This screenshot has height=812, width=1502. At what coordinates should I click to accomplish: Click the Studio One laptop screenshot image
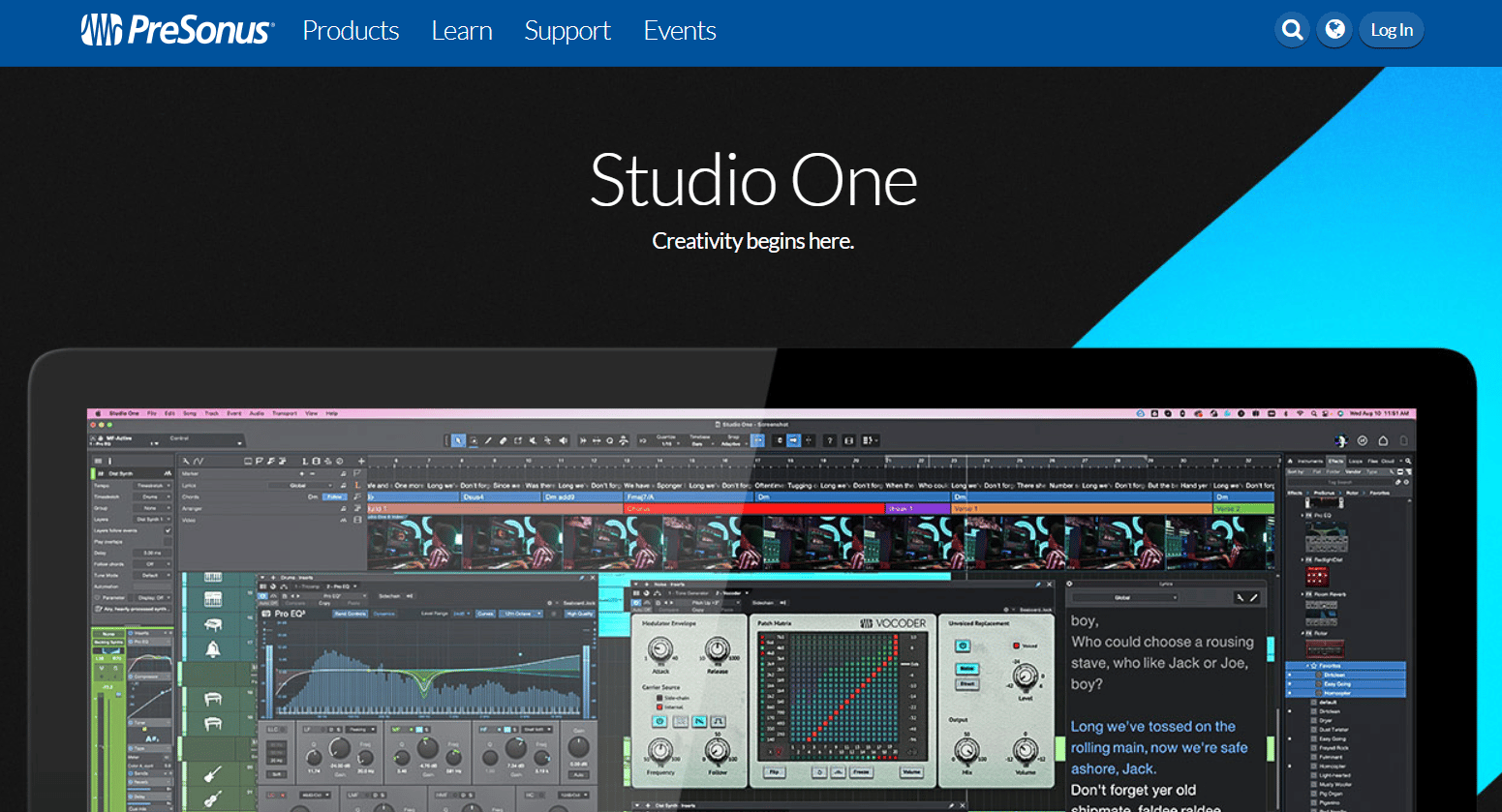[x=751, y=581]
